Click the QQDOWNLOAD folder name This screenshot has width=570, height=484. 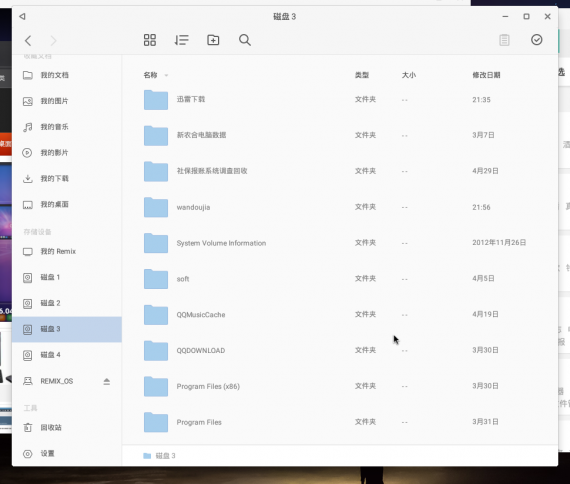pyautogui.click(x=201, y=351)
